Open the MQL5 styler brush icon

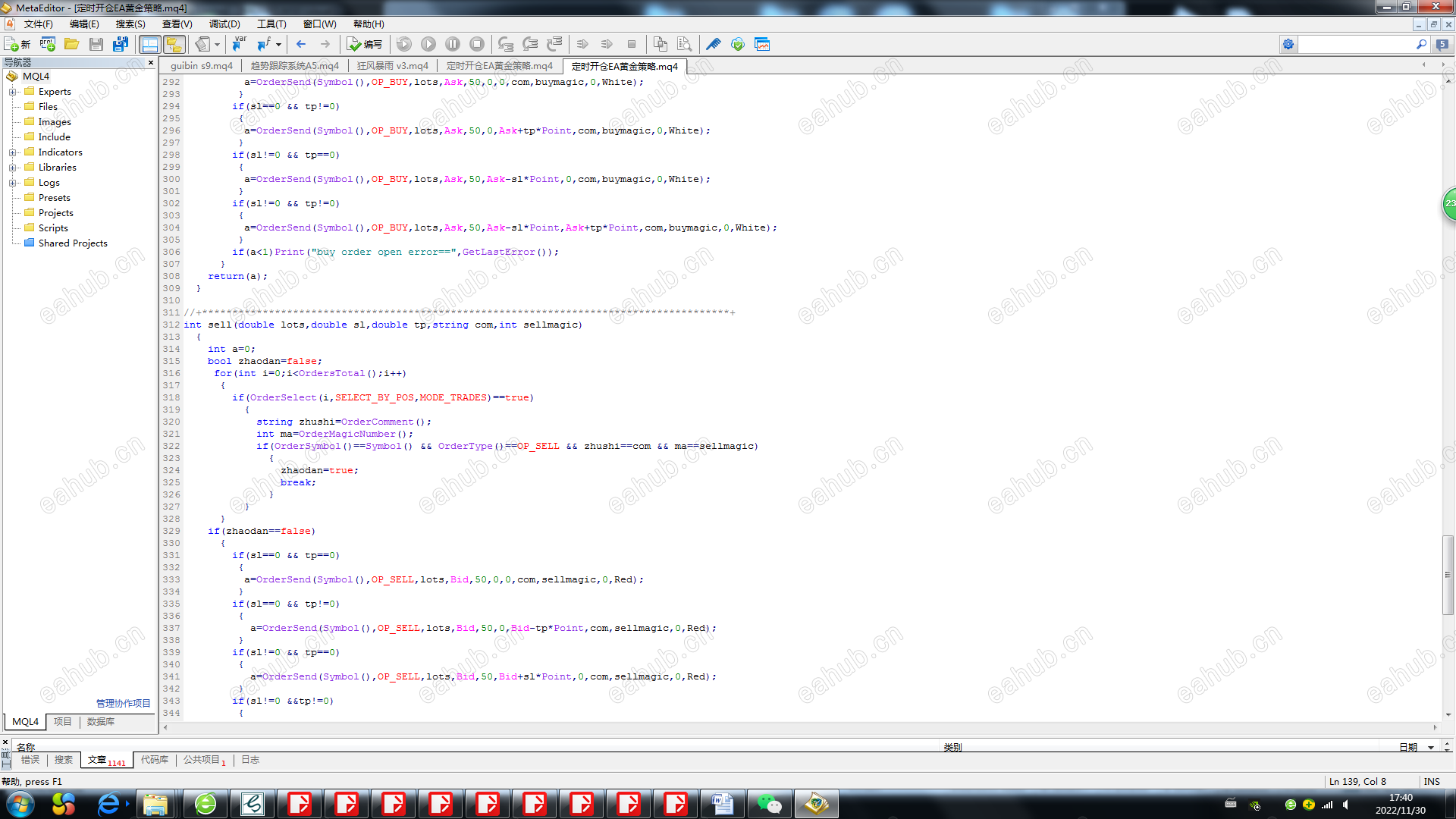pos(714,44)
